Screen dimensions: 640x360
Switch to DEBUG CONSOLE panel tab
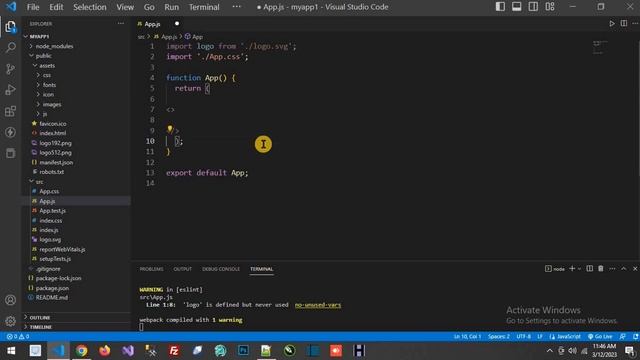pos(221,269)
